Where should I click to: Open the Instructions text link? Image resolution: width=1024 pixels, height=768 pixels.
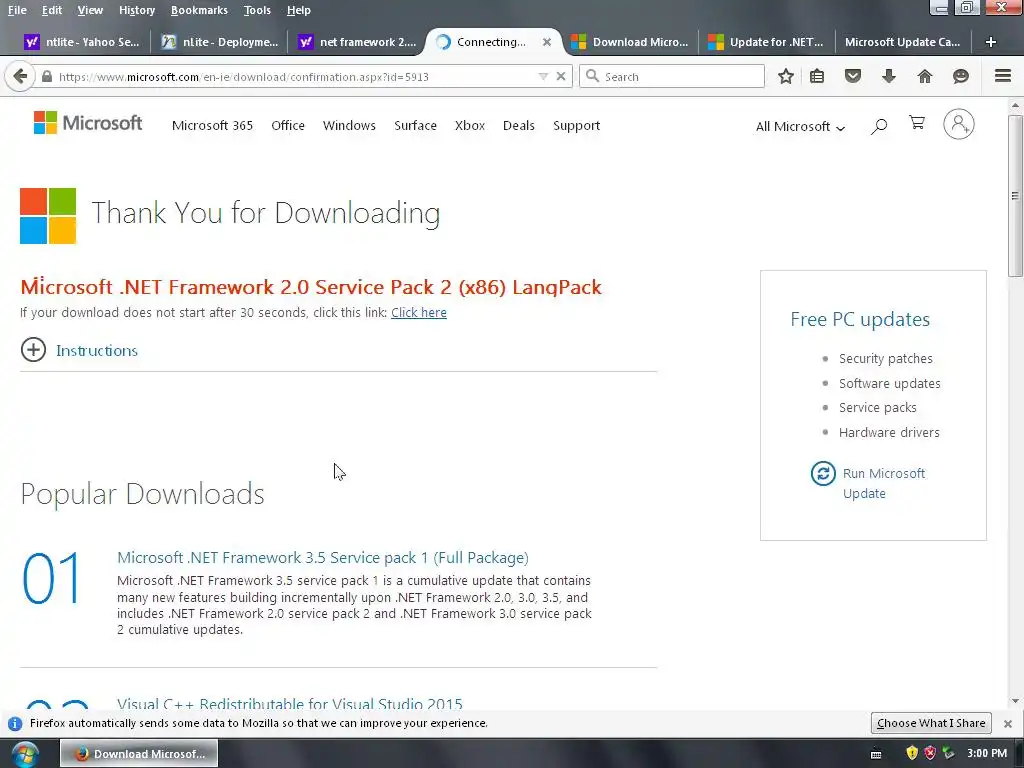[97, 351]
